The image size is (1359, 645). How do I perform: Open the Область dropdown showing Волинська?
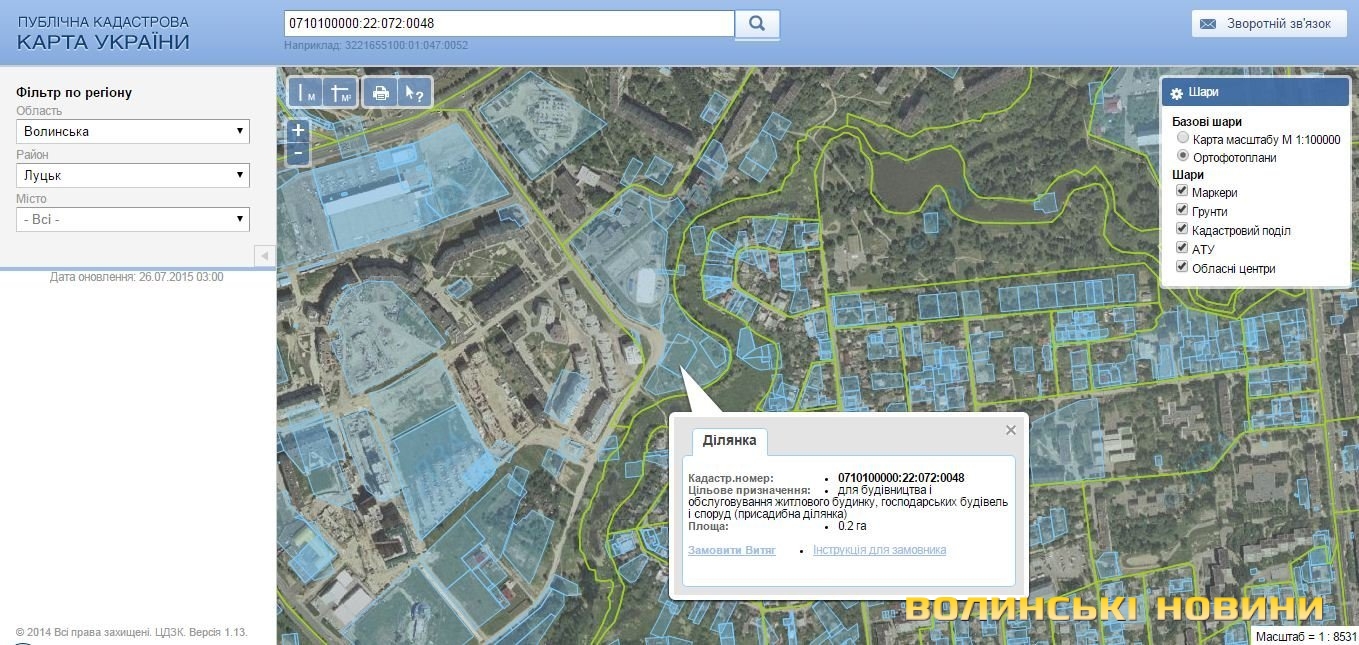tap(133, 131)
